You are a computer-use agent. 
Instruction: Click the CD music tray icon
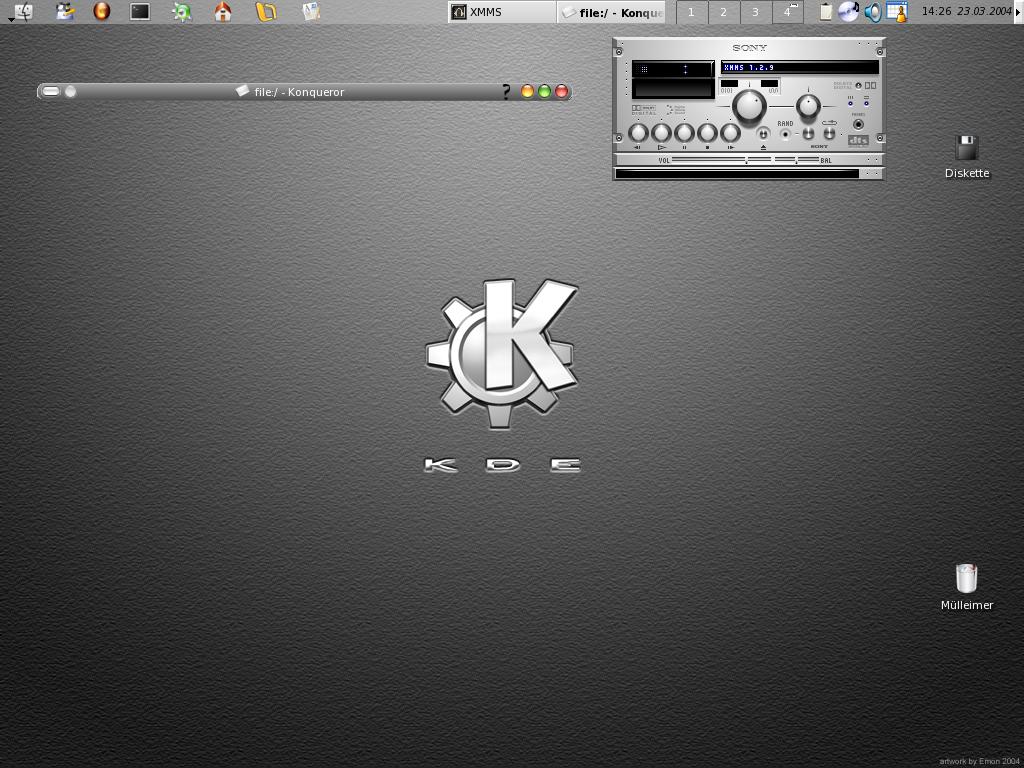[x=848, y=12]
